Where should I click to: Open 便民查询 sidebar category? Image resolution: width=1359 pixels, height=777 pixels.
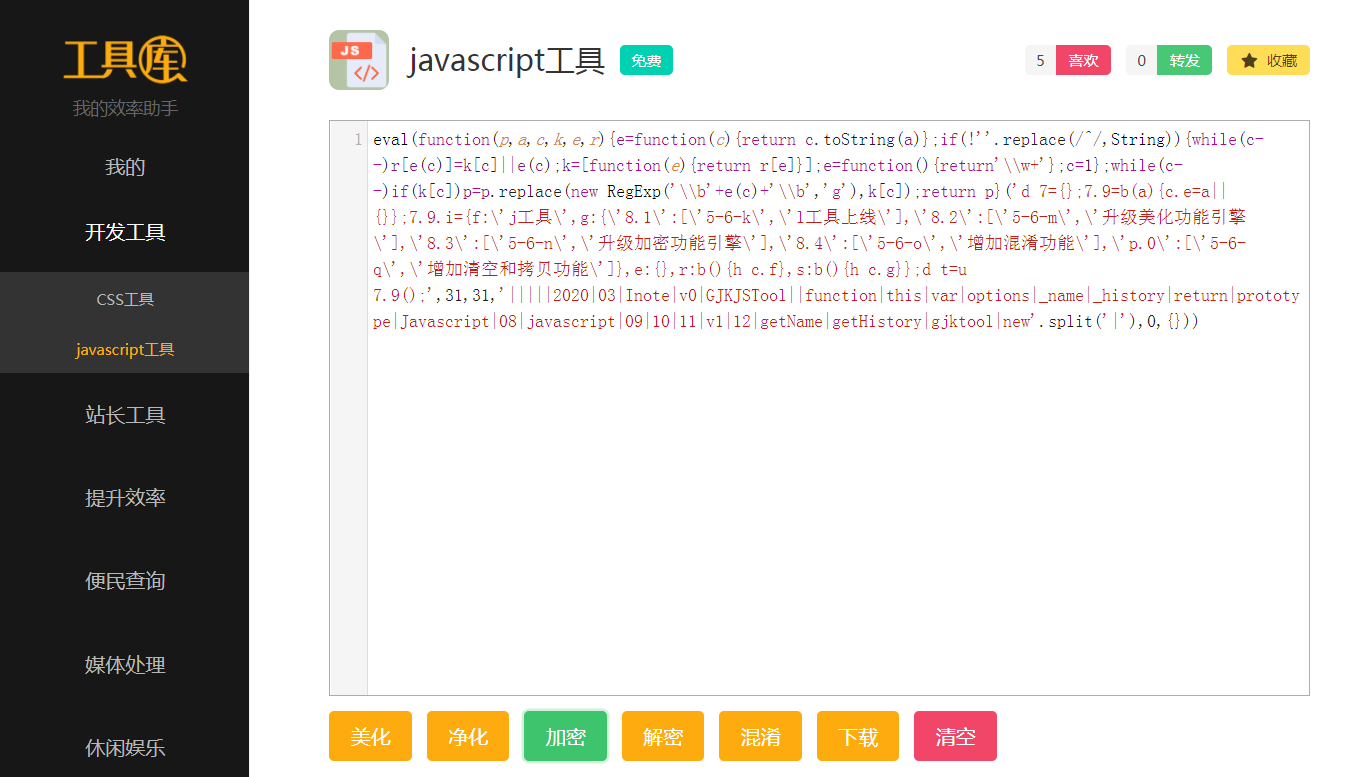tap(125, 581)
